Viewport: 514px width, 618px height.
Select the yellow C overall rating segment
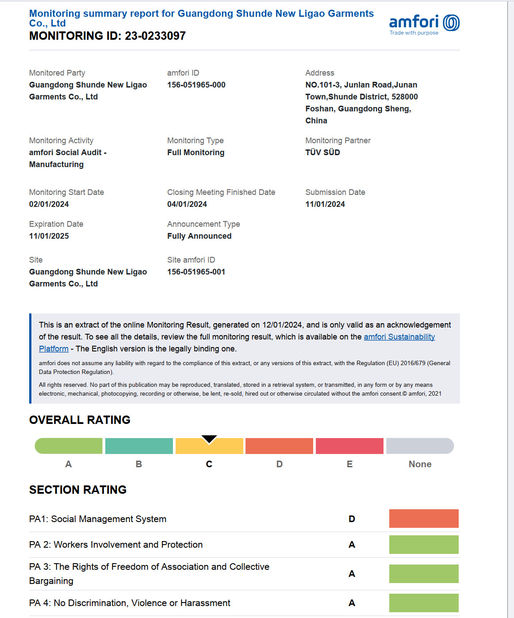coord(209,447)
